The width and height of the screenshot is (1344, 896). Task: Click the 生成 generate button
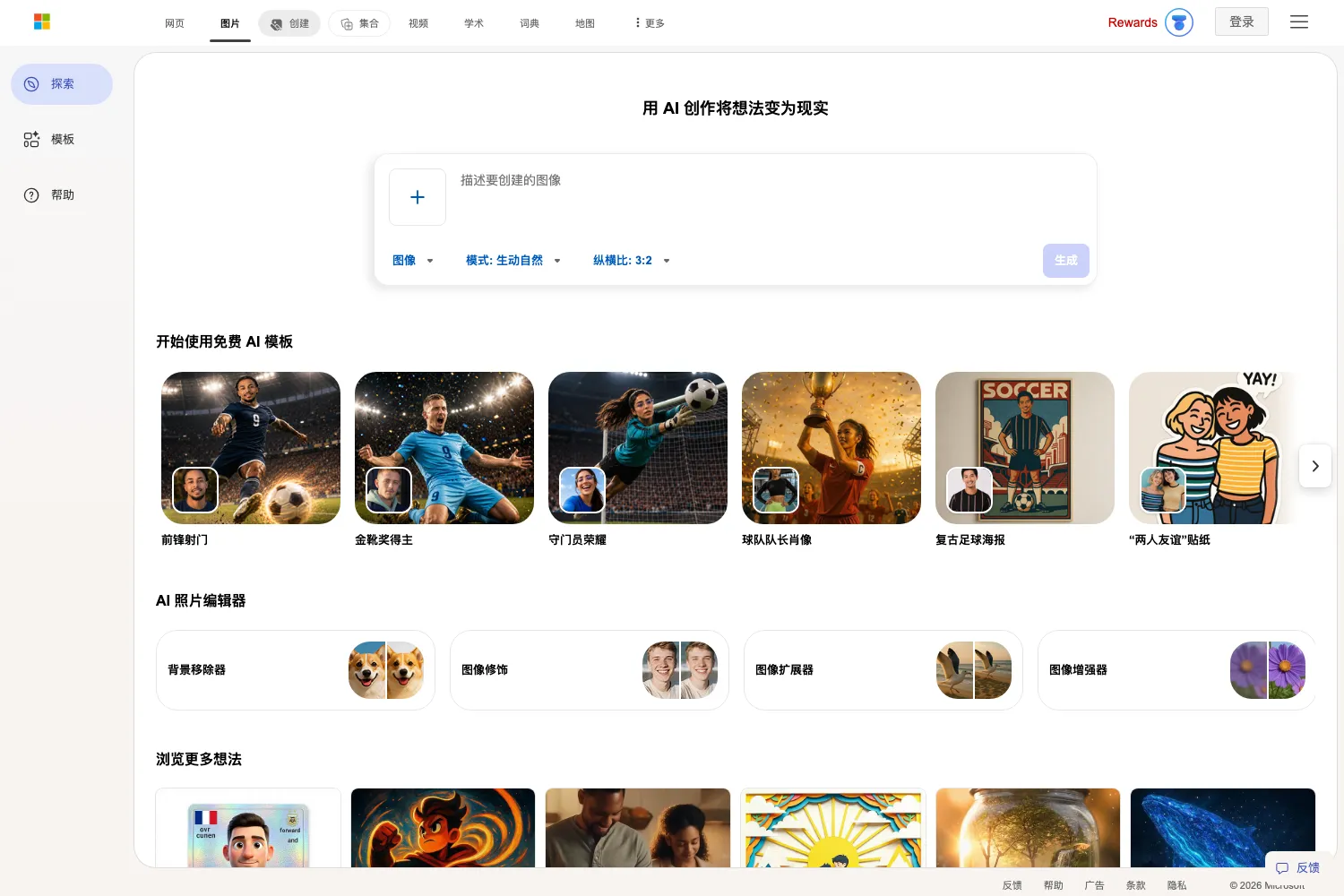click(1066, 261)
